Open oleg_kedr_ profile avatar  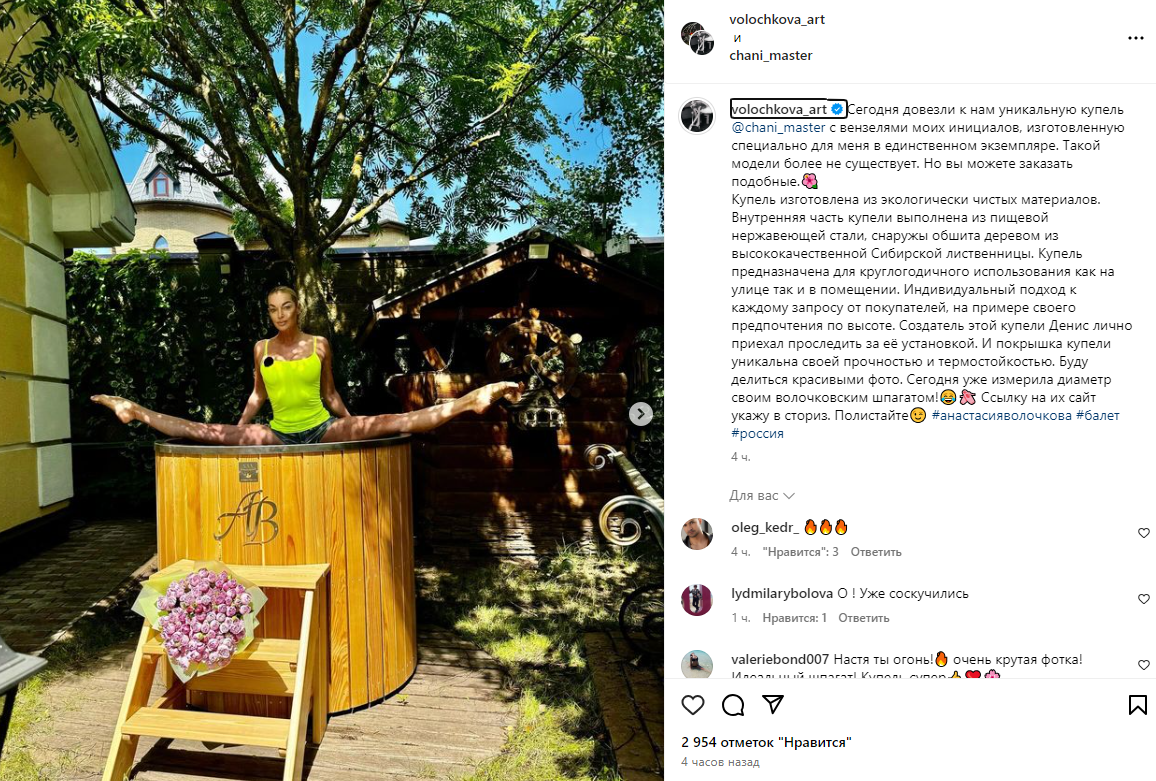pyautogui.click(x=697, y=534)
